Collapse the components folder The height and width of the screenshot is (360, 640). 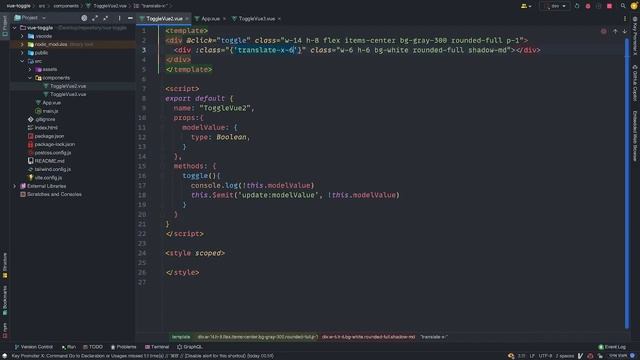click(30, 78)
